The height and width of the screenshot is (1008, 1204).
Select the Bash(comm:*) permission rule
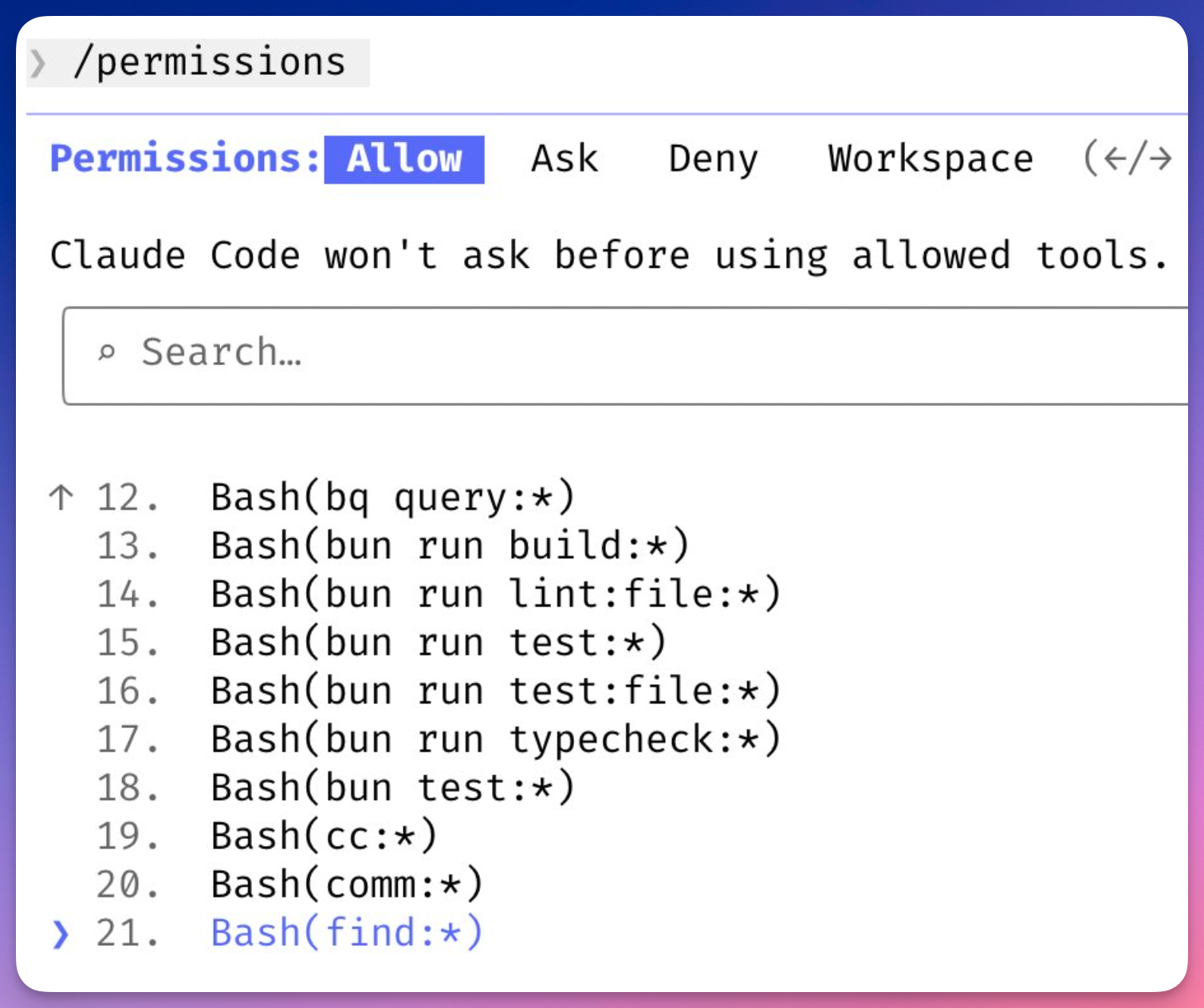(347, 885)
